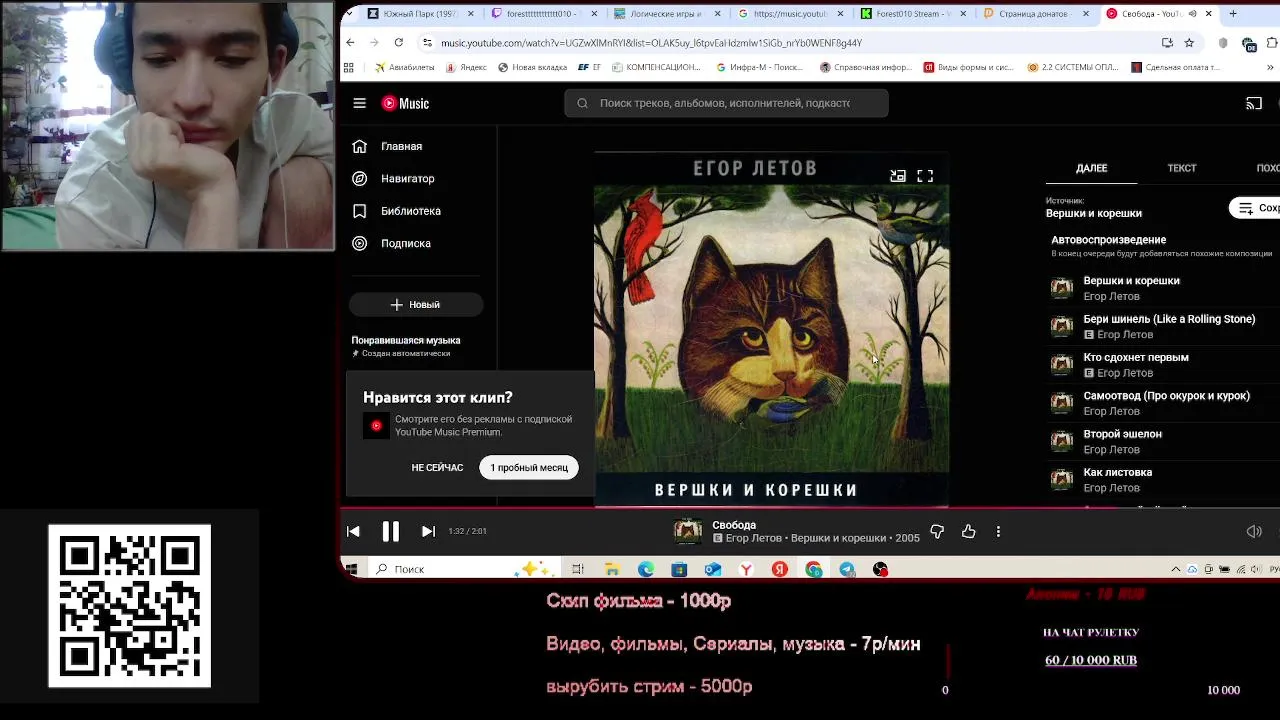The width and height of the screenshot is (1280, 720).
Task: Open Telegram from the taskbar
Action: (847, 569)
